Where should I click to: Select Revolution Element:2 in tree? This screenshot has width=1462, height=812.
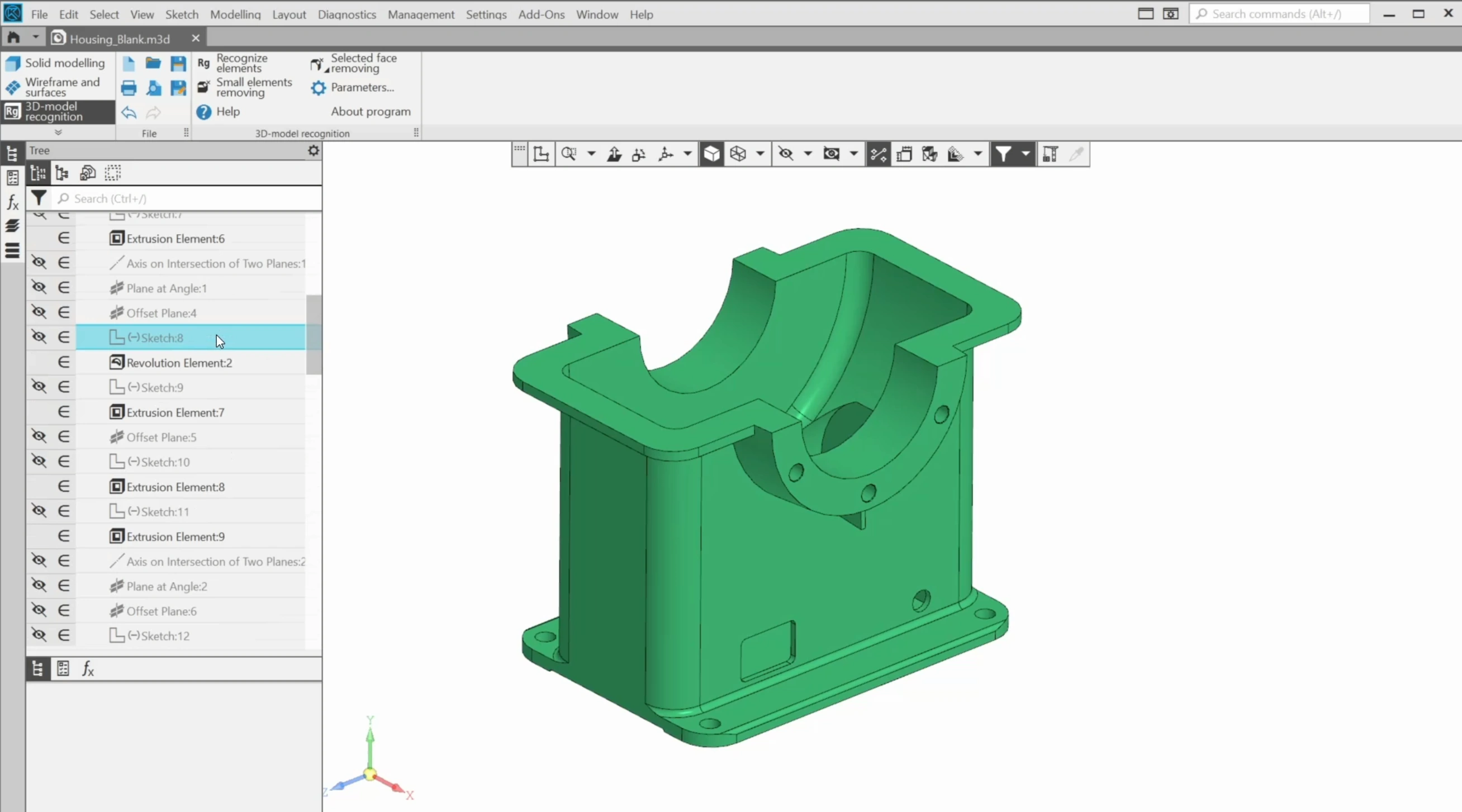[179, 363]
